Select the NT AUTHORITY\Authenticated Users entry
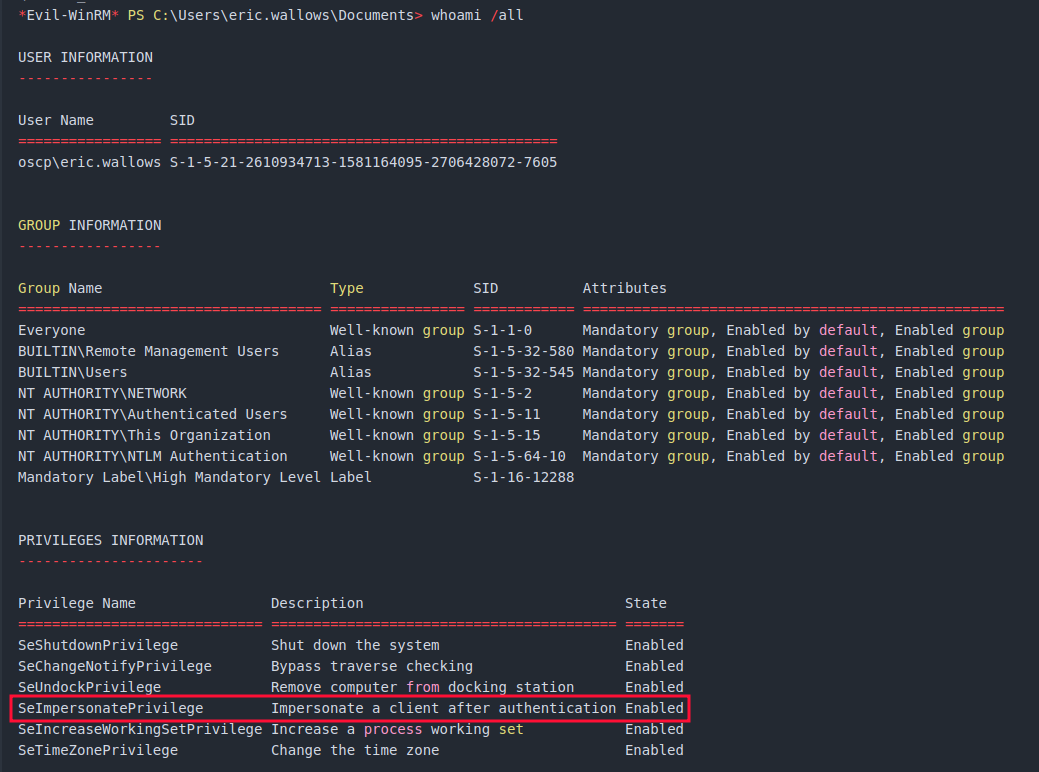This screenshot has width=1039, height=772. click(x=152, y=414)
